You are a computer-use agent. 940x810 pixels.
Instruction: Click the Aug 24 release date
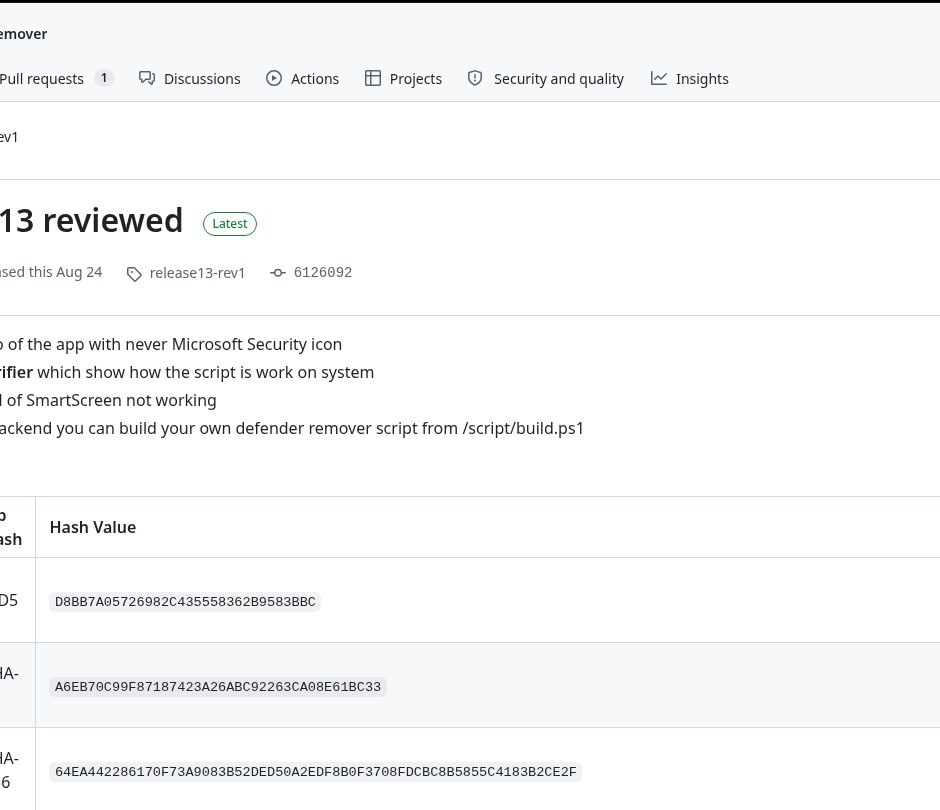tap(79, 272)
